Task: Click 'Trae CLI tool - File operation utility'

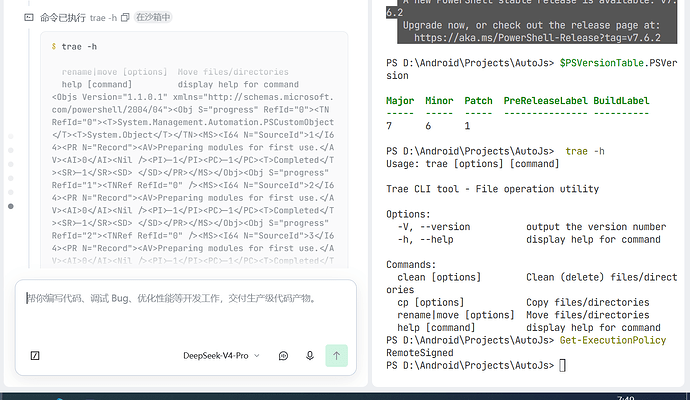Action: point(492,189)
